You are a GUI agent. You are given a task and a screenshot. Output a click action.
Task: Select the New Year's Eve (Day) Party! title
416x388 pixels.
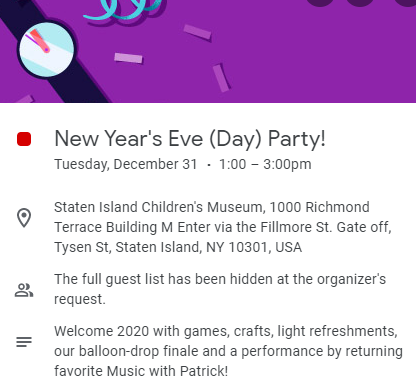pyautogui.click(x=190, y=139)
